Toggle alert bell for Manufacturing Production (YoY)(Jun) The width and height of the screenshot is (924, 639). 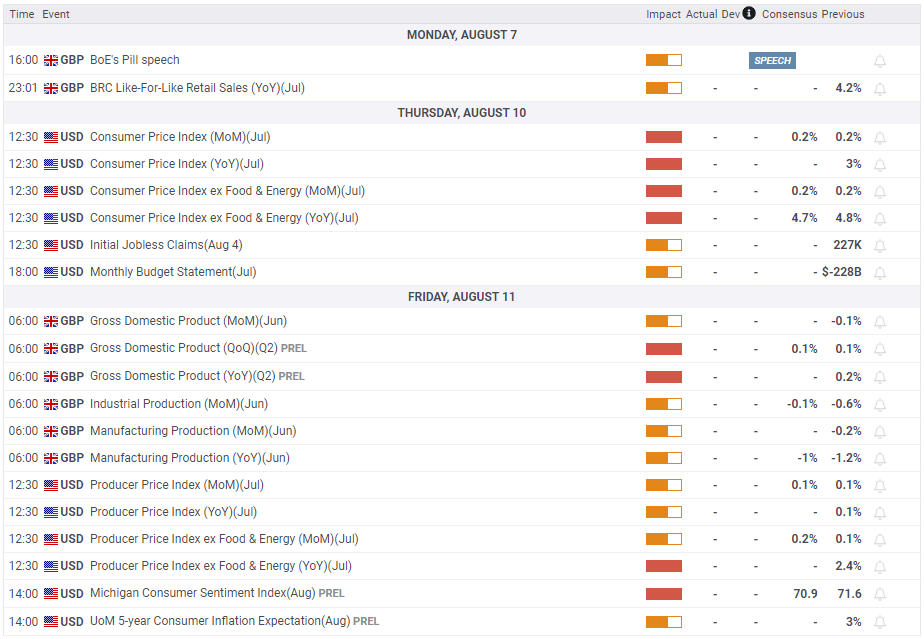tap(880, 458)
